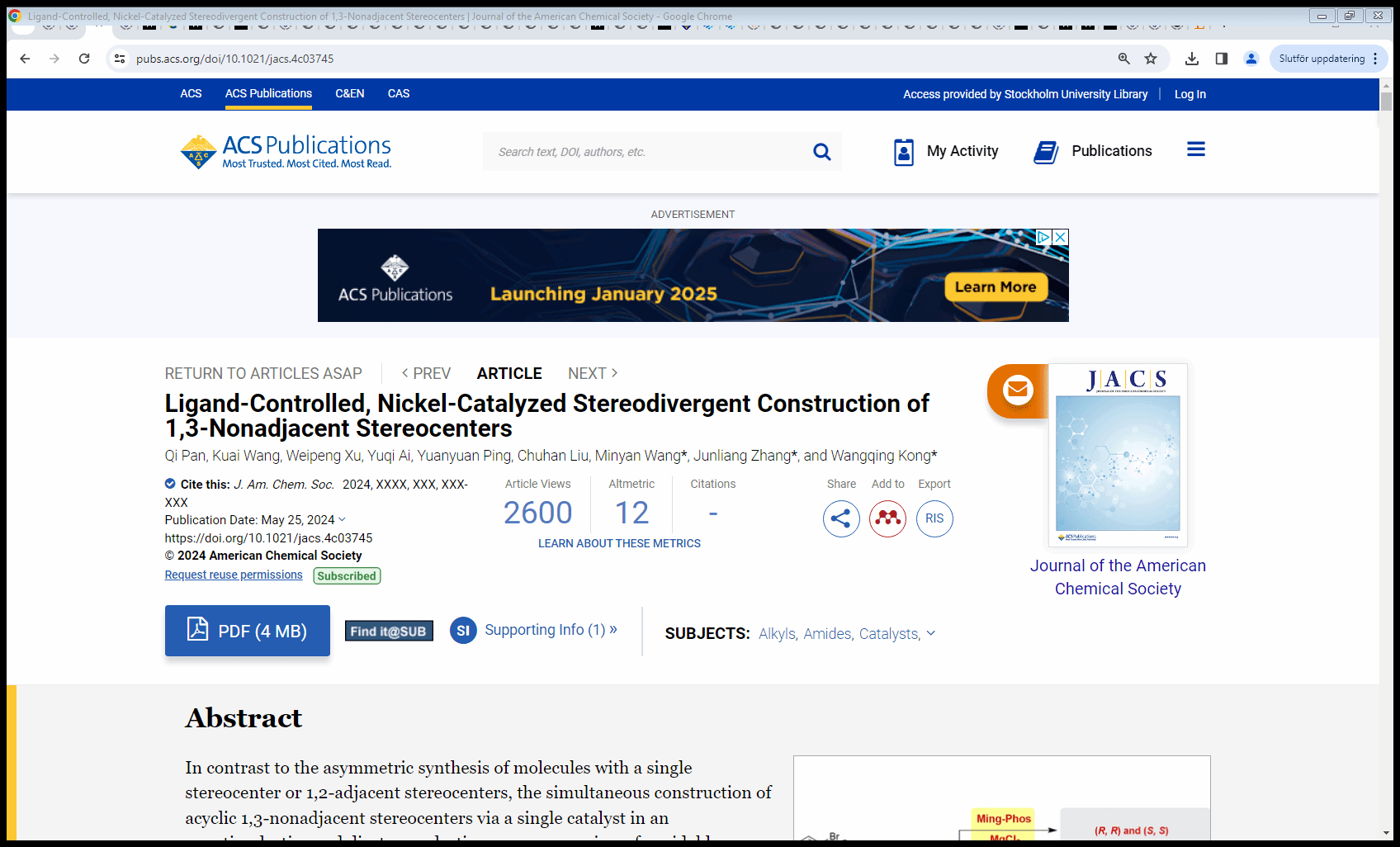Open Request reuse permissions link
Image resolution: width=1400 pixels, height=847 pixels.
[x=234, y=575]
